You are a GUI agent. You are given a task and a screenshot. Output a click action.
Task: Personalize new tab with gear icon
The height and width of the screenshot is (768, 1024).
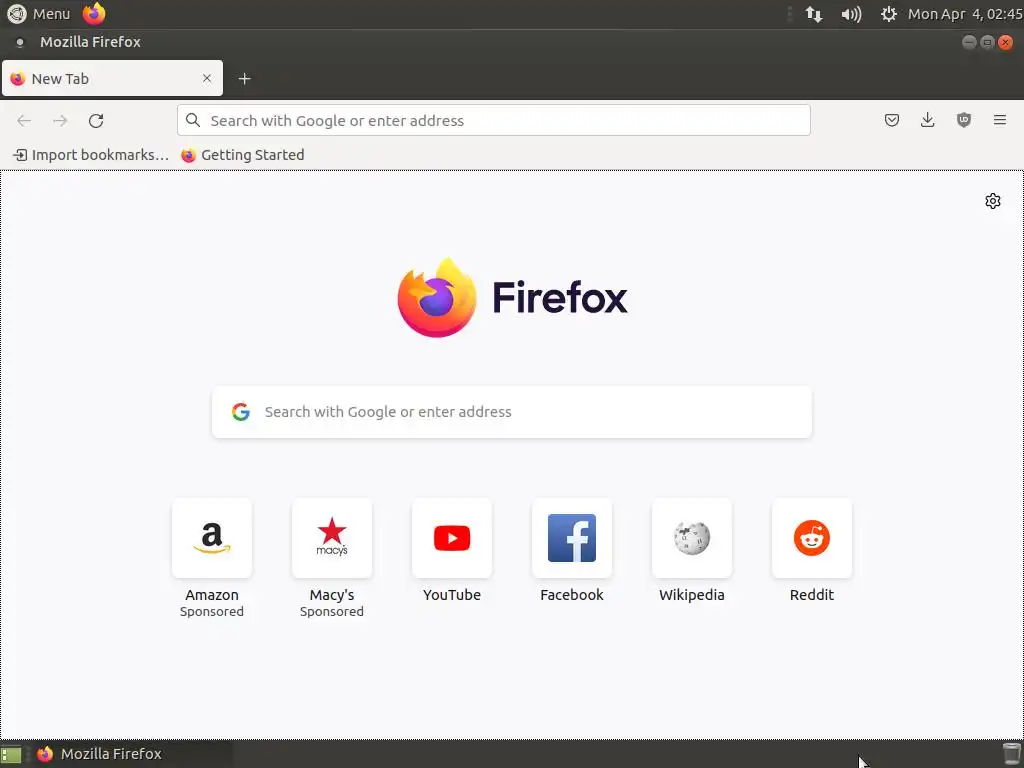pyautogui.click(x=993, y=201)
